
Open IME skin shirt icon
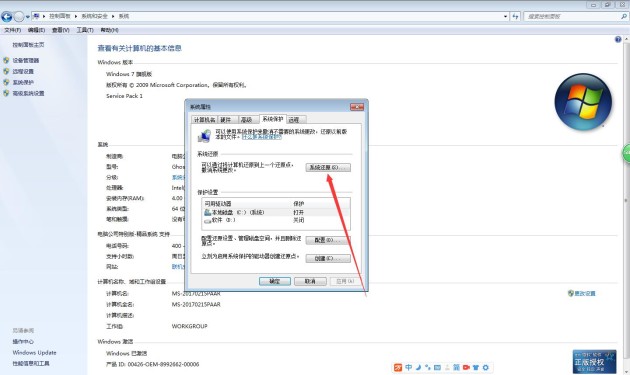point(476,367)
